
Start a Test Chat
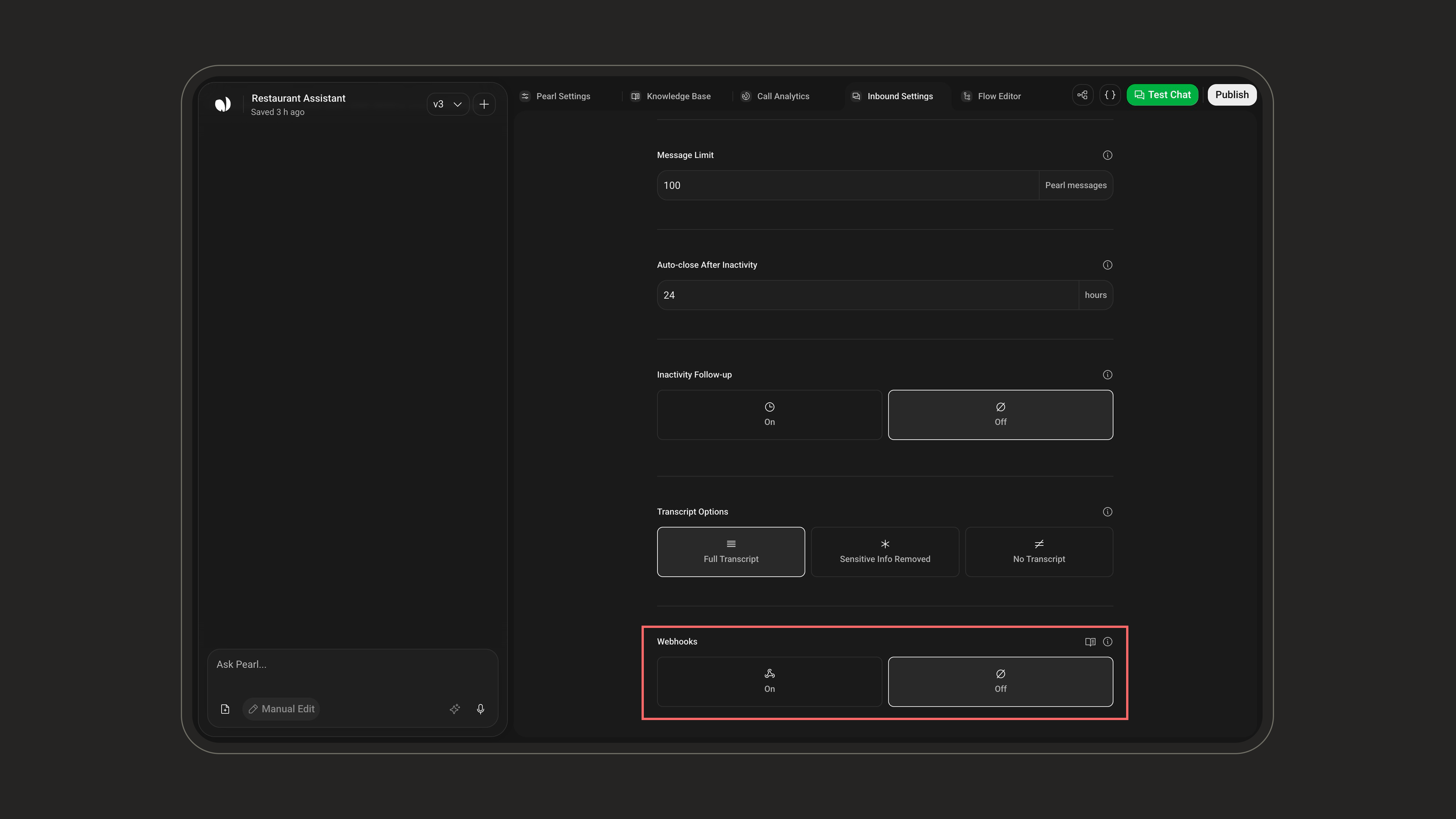tap(1162, 95)
